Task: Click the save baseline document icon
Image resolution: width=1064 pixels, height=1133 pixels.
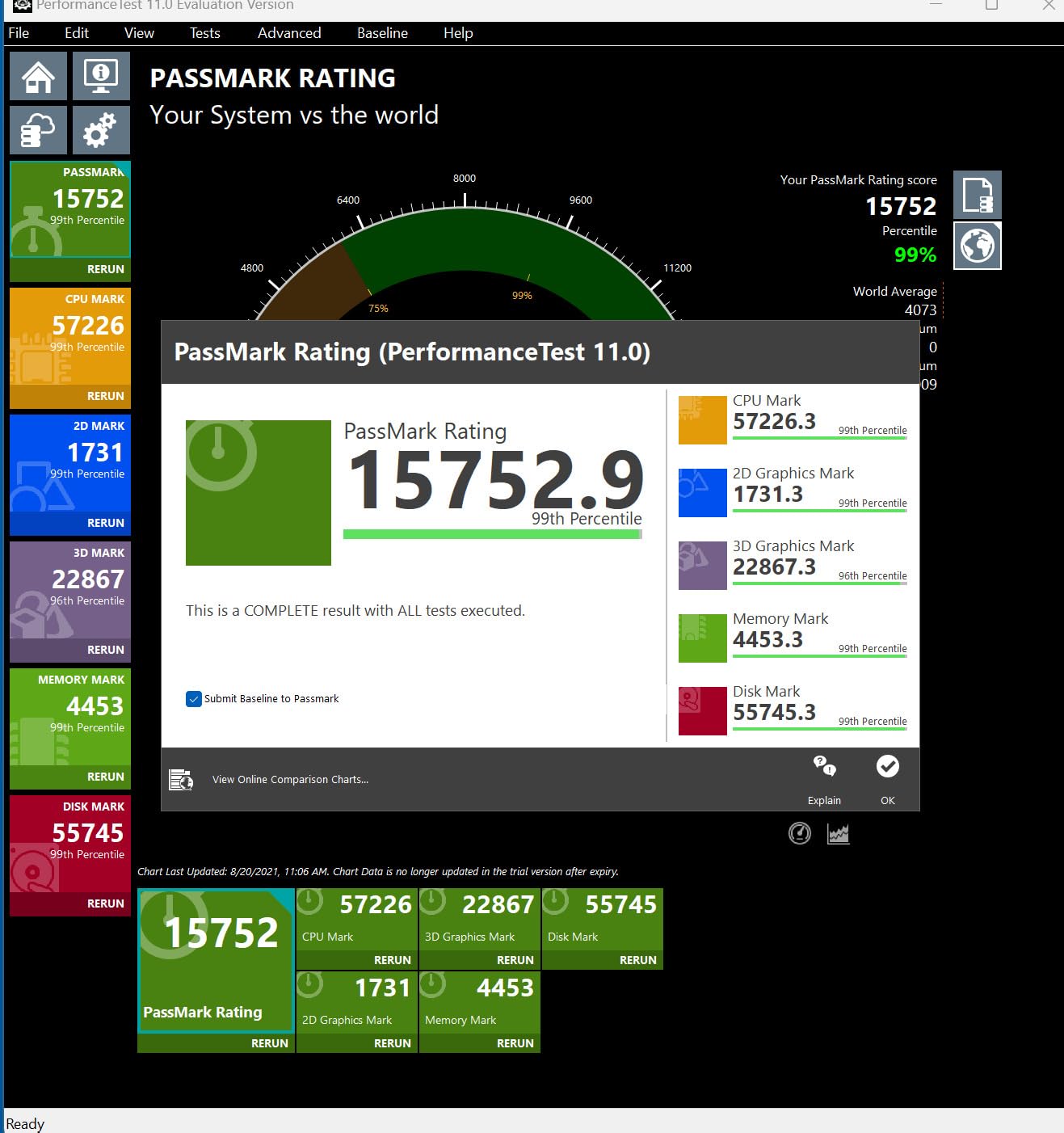Action: [977, 195]
